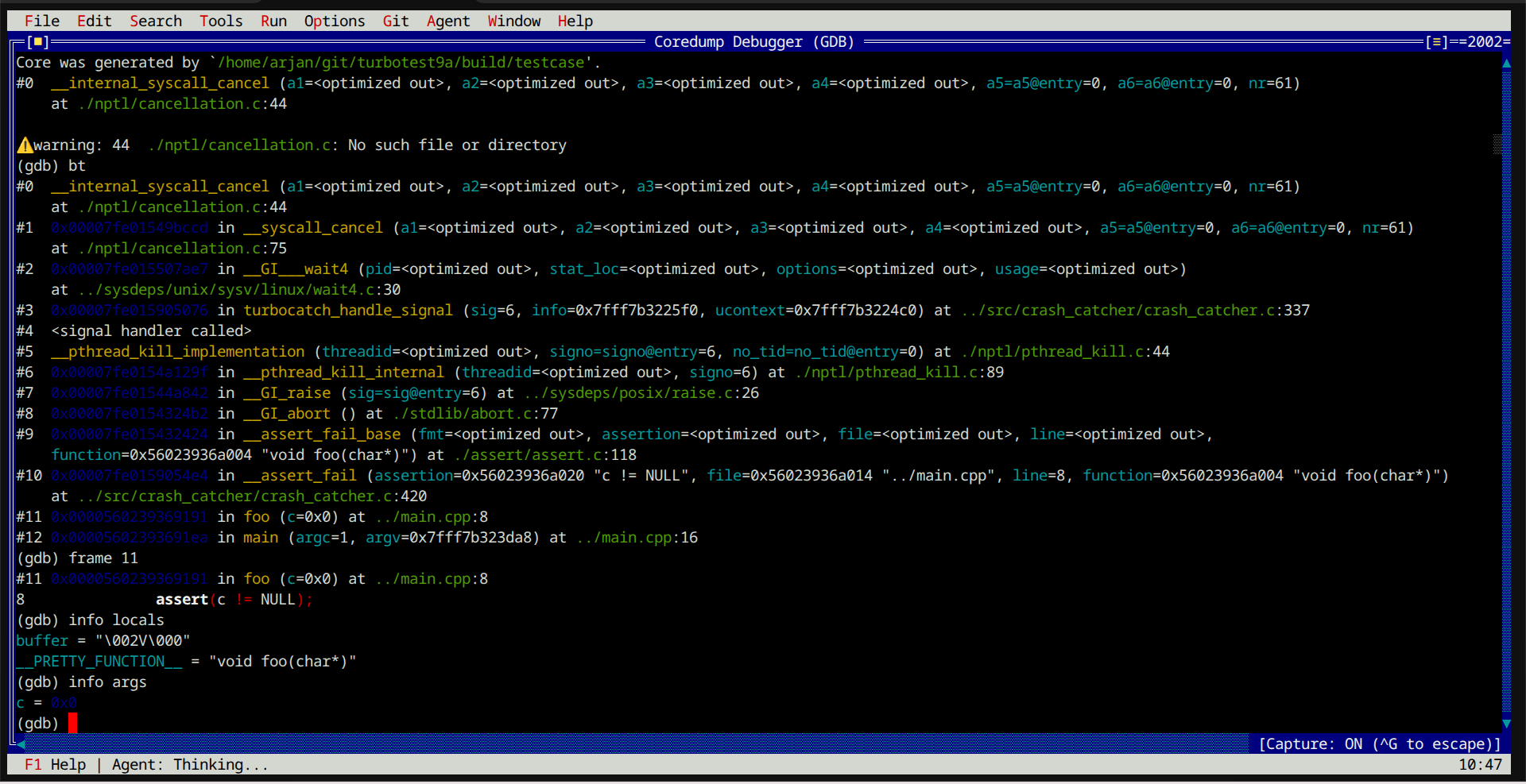Click the '<signal handler called>' line
The image size is (1526, 784).
tap(151, 331)
